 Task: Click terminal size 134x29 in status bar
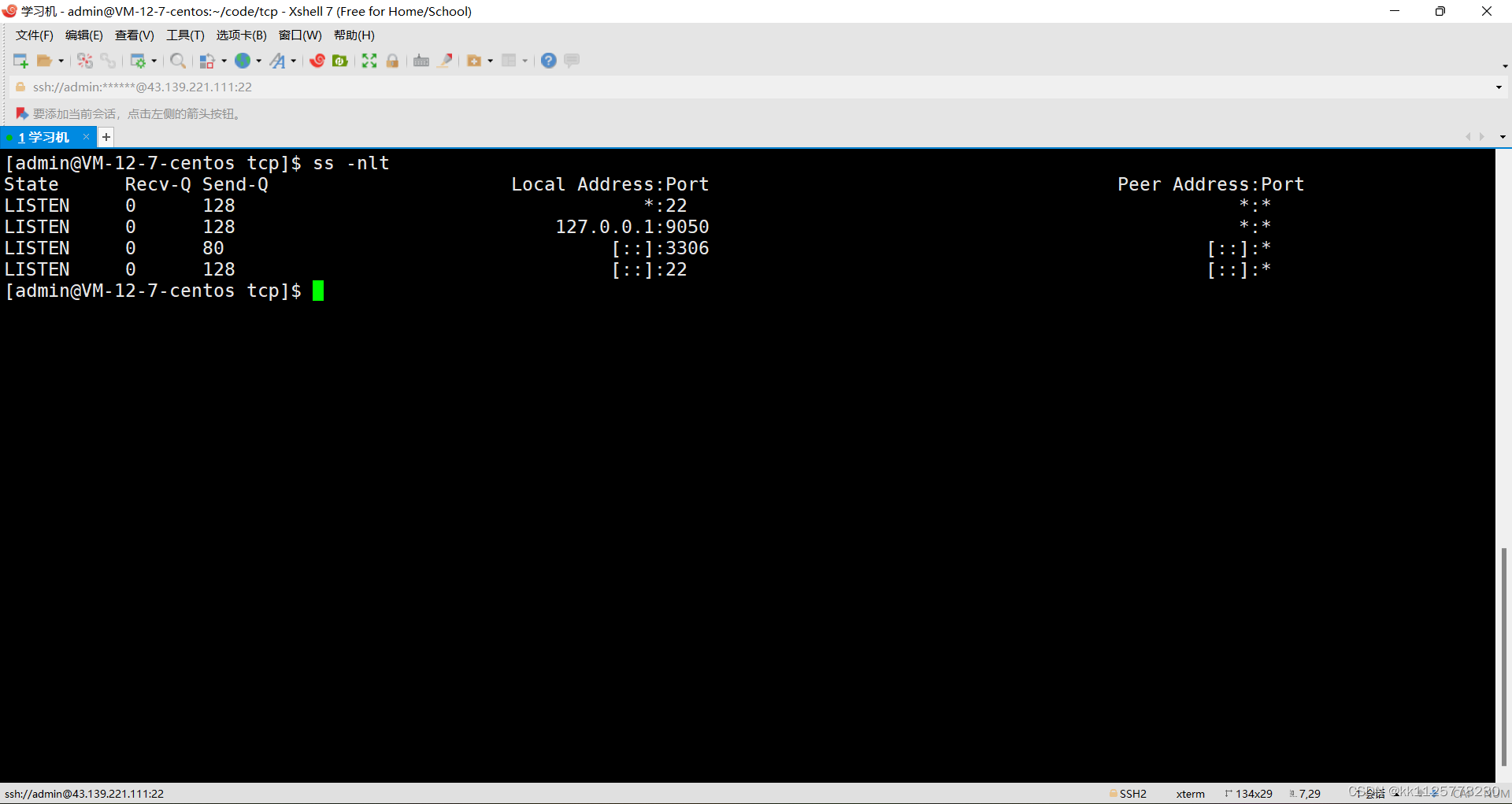(x=1254, y=794)
